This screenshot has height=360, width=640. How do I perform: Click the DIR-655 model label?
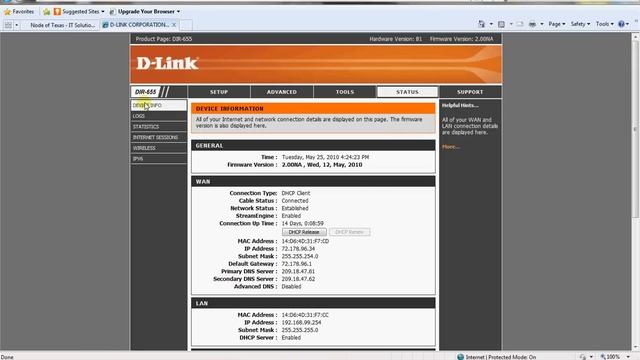(145, 92)
